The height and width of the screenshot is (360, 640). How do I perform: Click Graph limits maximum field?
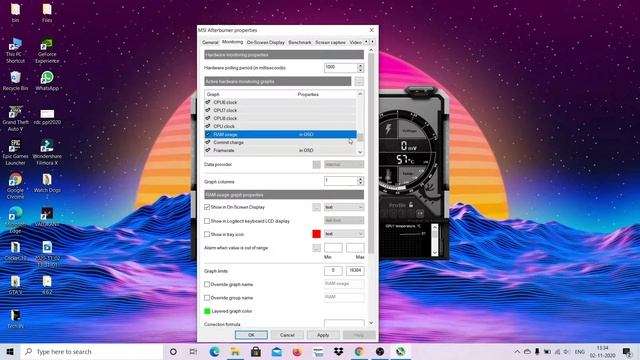(x=355, y=271)
